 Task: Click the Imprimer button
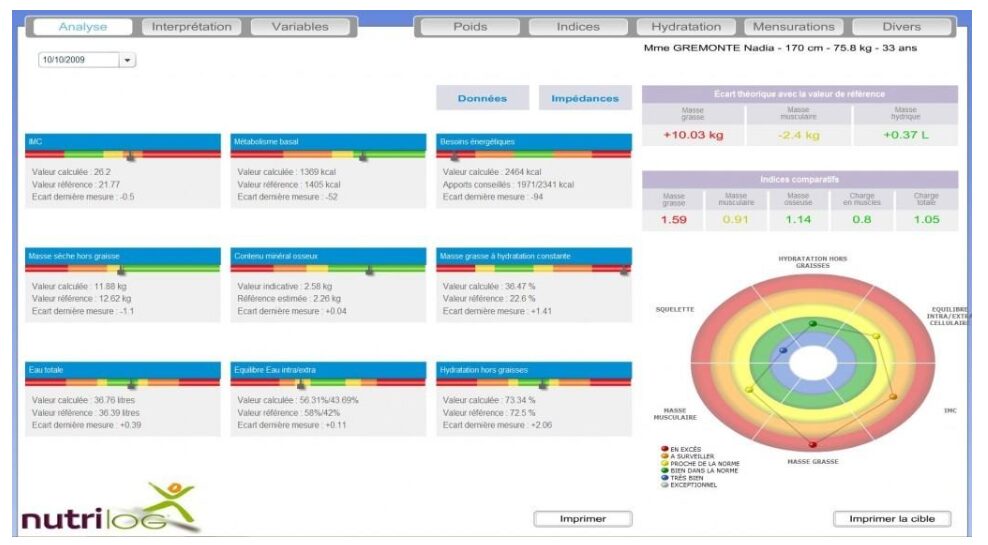tap(583, 519)
